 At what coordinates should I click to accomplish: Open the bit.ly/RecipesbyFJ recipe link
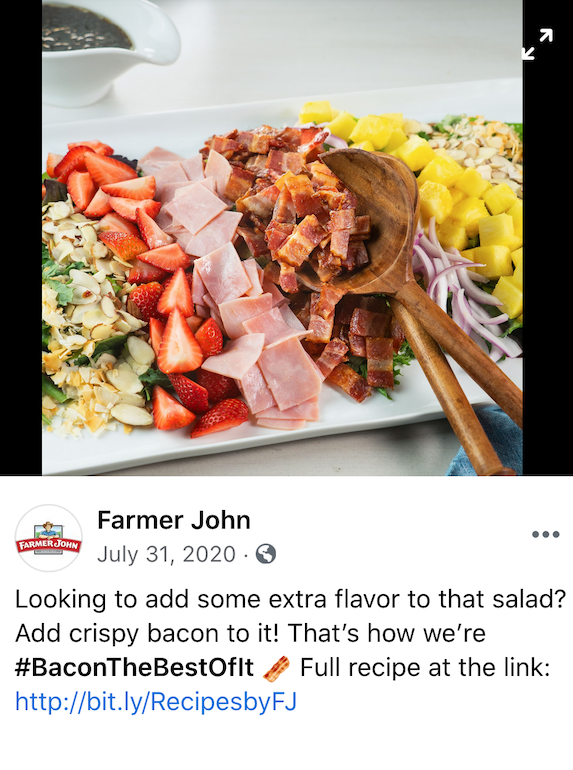(x=156, y=702)
